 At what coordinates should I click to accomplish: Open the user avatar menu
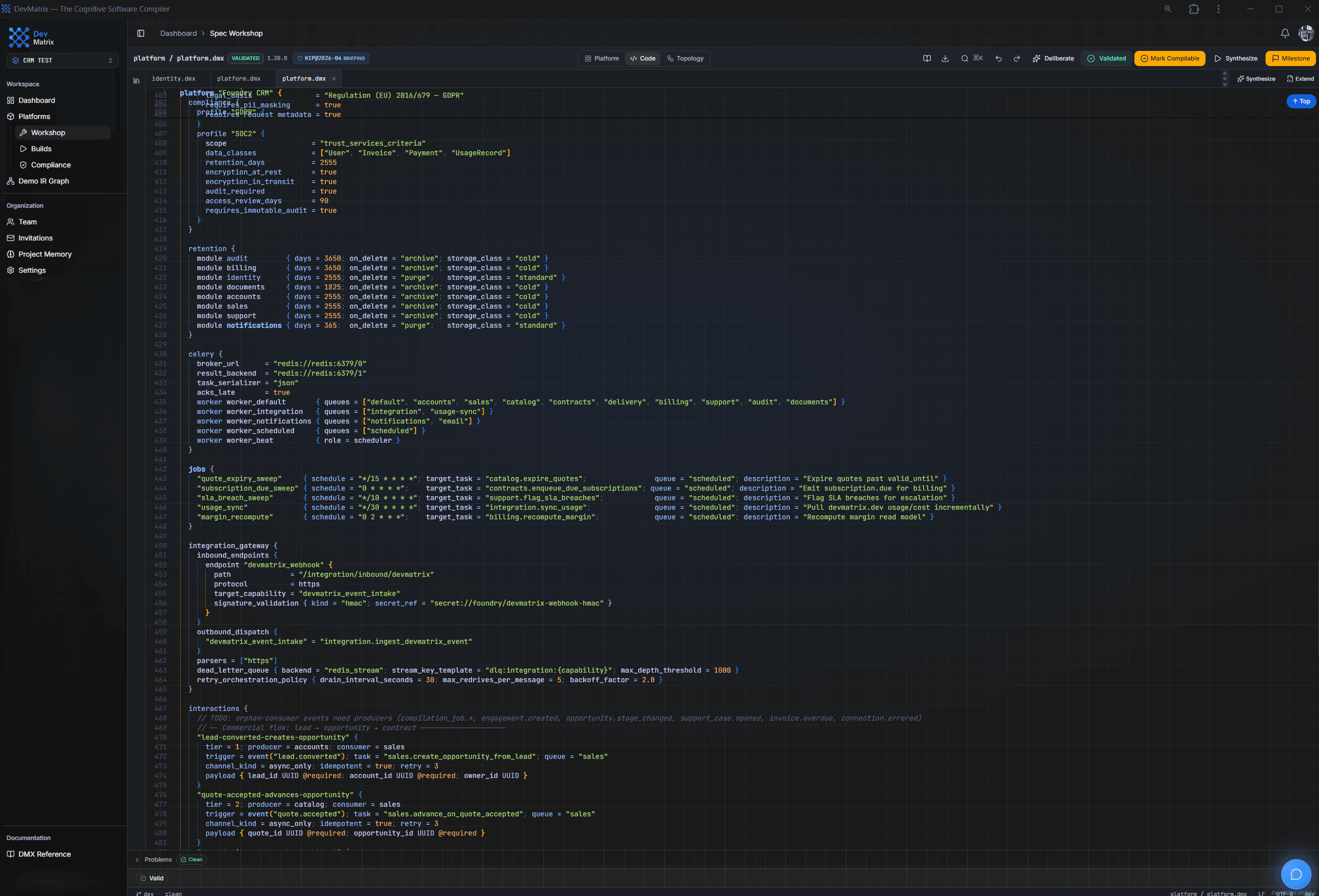click(1306, 33)
